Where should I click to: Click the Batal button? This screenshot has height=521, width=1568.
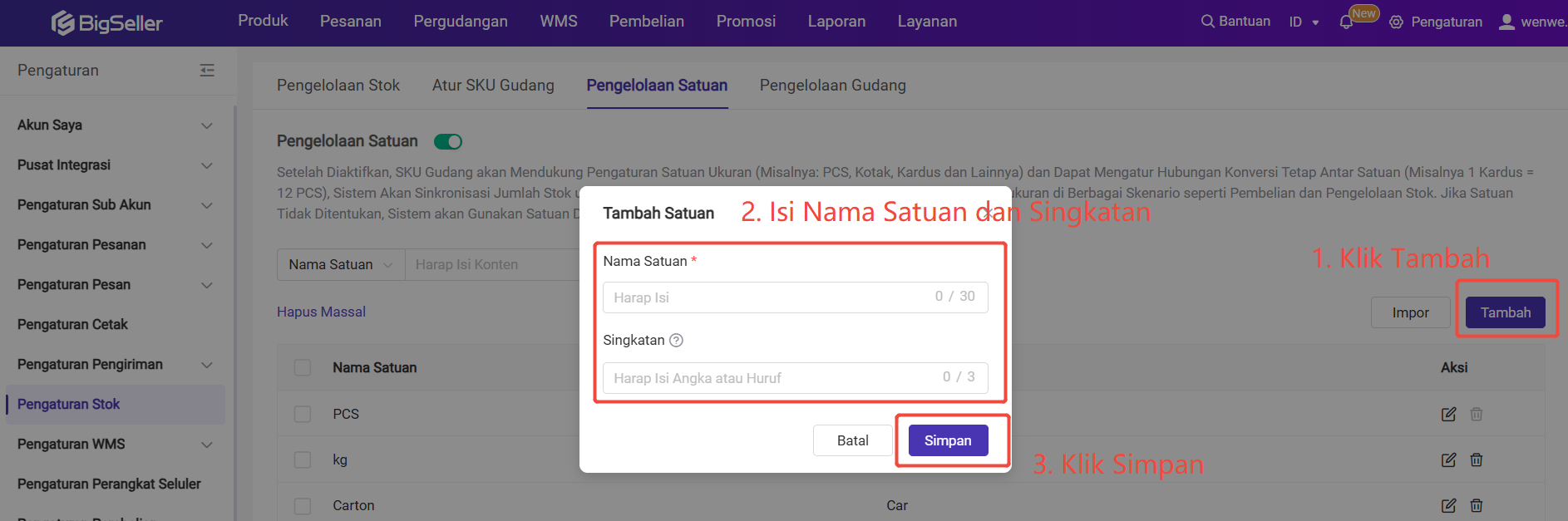pyautogui.click(x=852, y=440)
